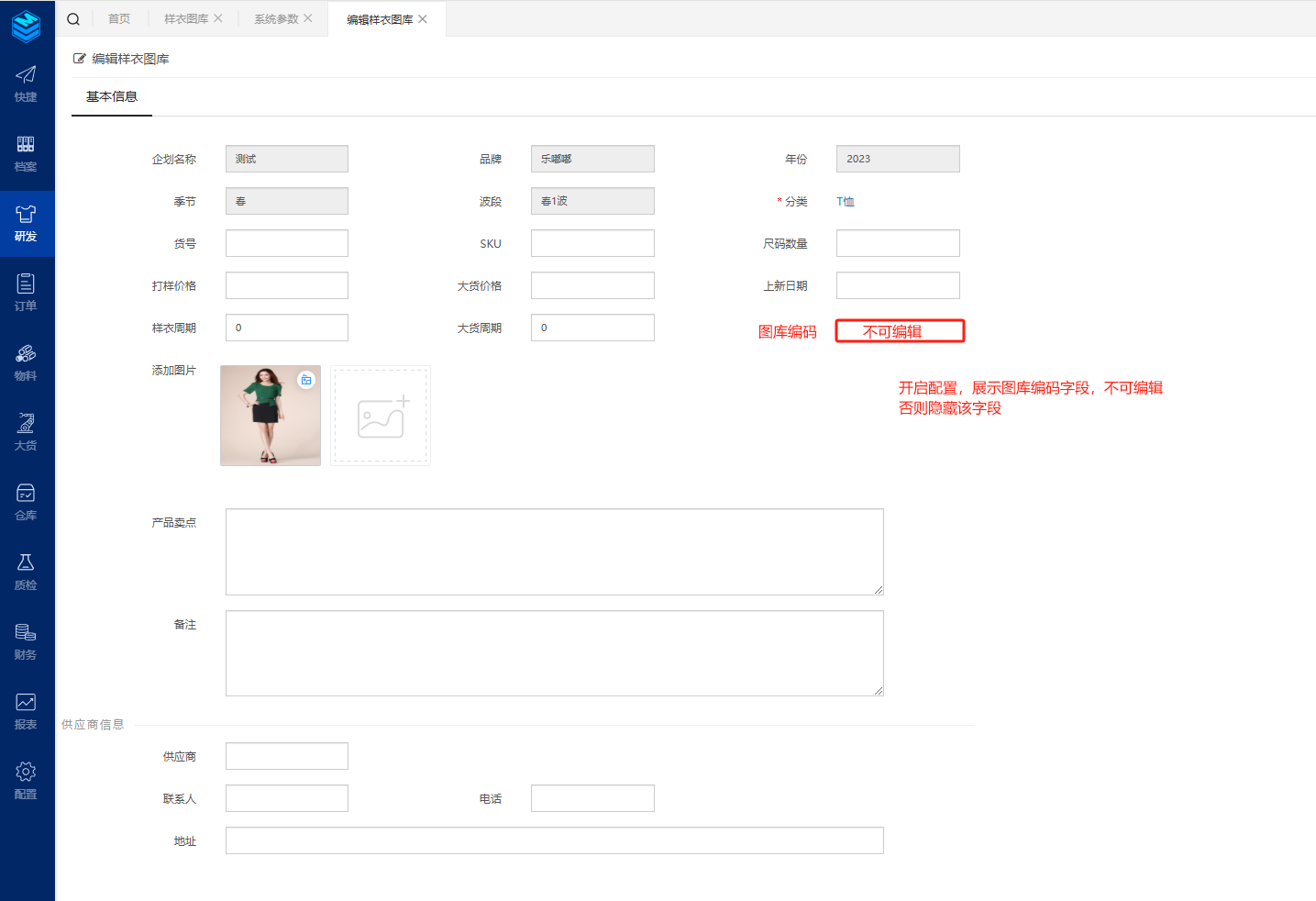
Task: Open the 档案 archive sidebar icon
Action: (26, 152)
